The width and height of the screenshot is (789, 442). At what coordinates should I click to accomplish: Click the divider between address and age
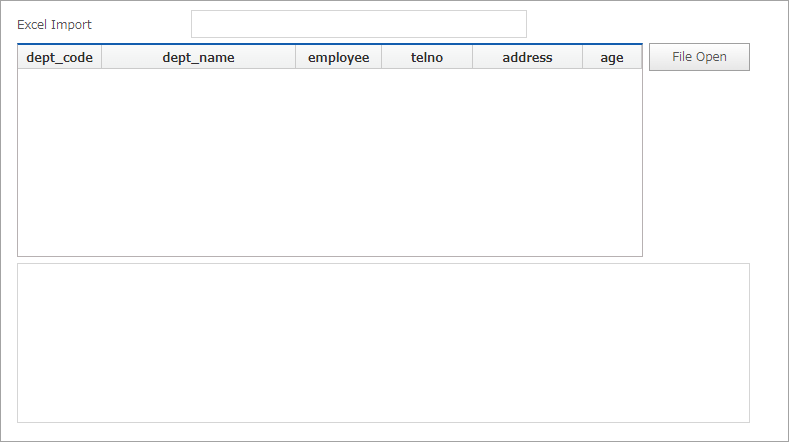tap(582, 58)
